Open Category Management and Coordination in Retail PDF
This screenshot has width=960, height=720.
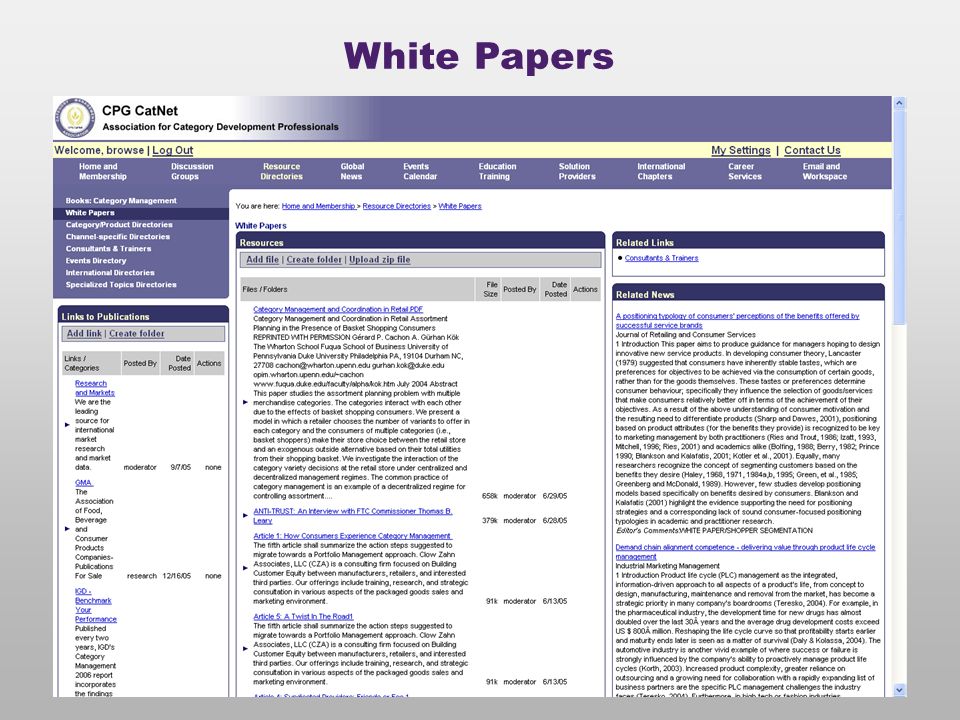click(x=338, y=310)
